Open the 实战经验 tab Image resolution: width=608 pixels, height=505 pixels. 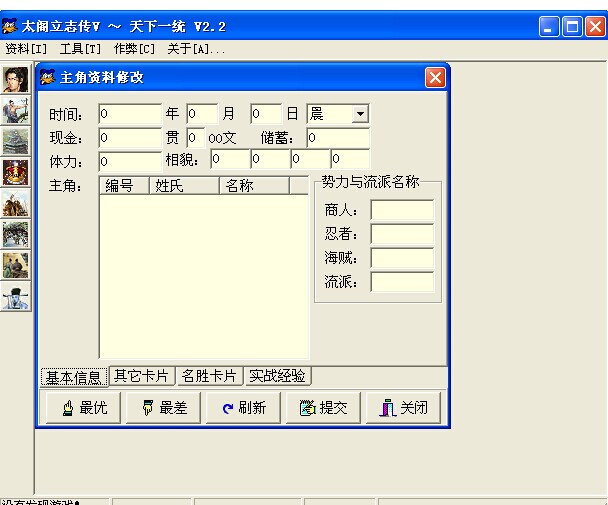tap(278, 376)
